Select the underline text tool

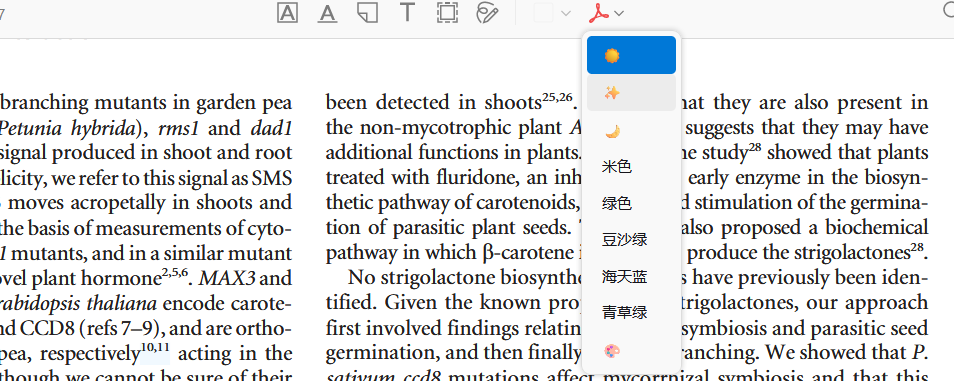[x=327, y=13]
